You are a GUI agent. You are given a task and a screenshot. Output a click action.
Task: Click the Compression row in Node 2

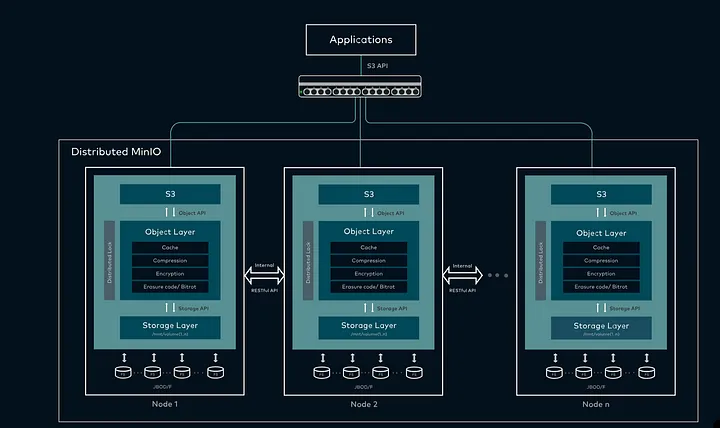[369, 260]
